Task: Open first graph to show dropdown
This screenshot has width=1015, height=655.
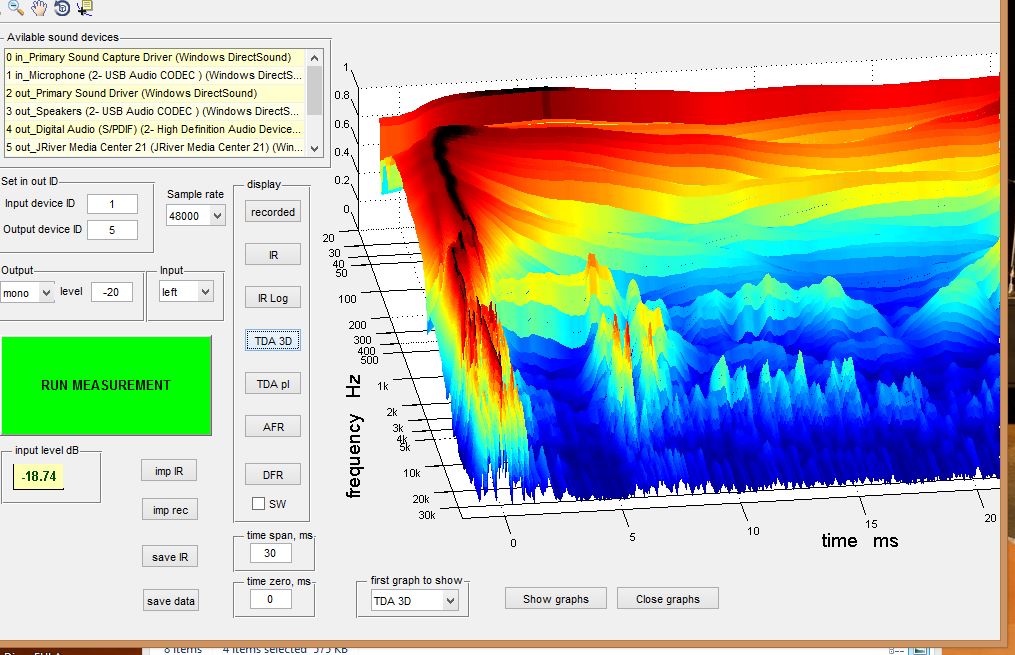Action: (x=414, y=601)
